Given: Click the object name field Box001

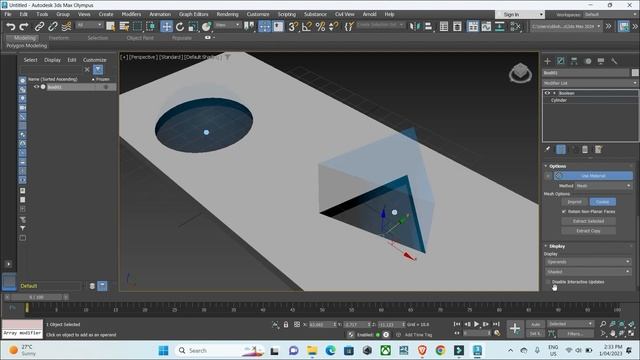Looking at the screenshot, I should tap(586, 73).
